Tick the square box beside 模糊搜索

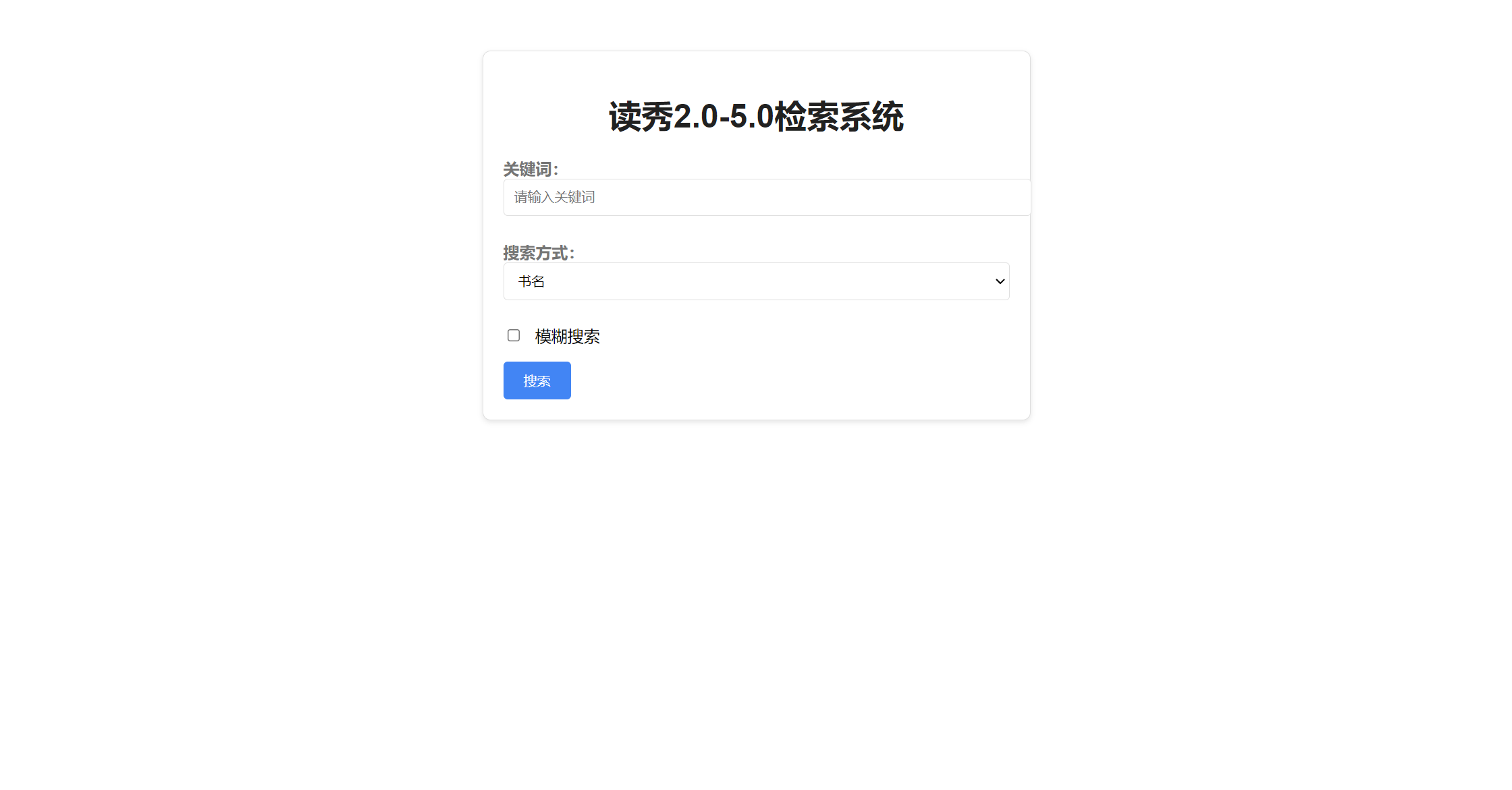click(x=514, y=335)
